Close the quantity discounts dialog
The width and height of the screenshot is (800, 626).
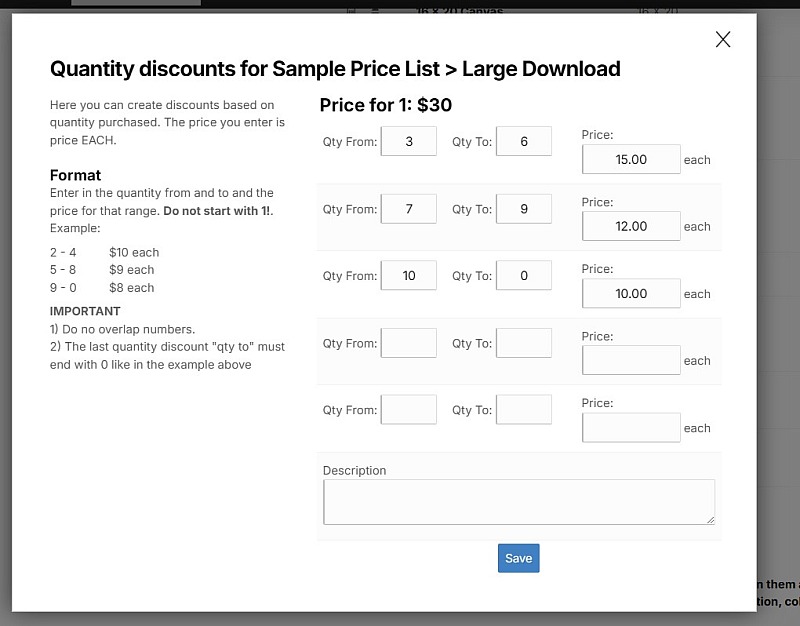pyautogui.click(x=723, y=39)
